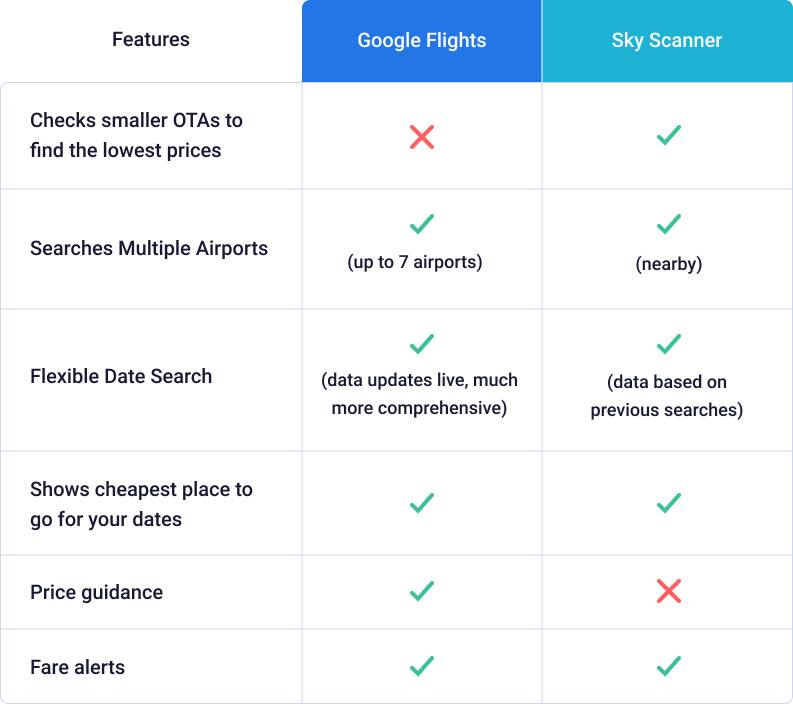Screen dimensions: 793x704
Task: Click the Searches Multiple Airports row label
Action: tap(149, 248)
